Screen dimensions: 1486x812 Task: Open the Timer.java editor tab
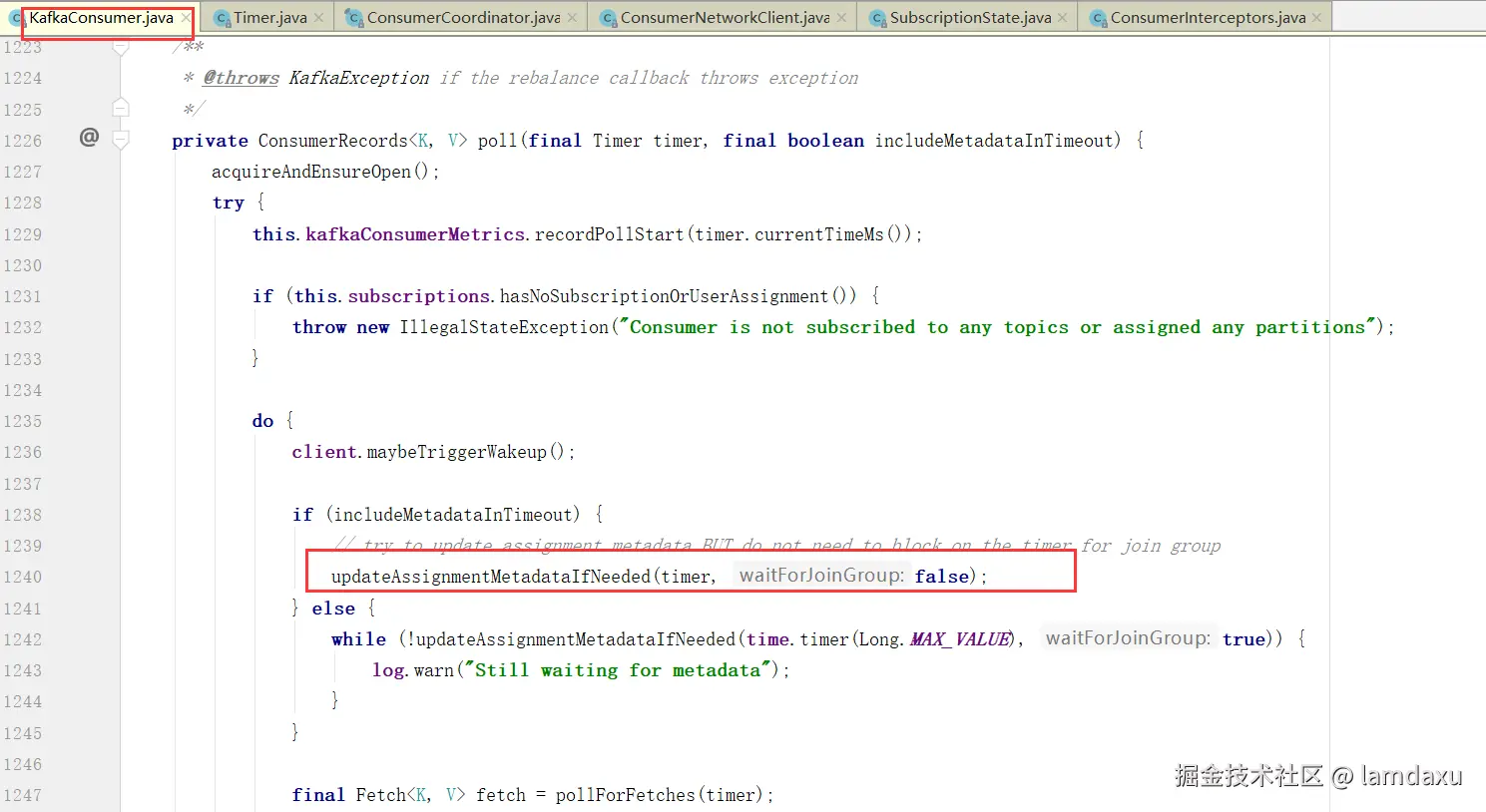[269, 17]
